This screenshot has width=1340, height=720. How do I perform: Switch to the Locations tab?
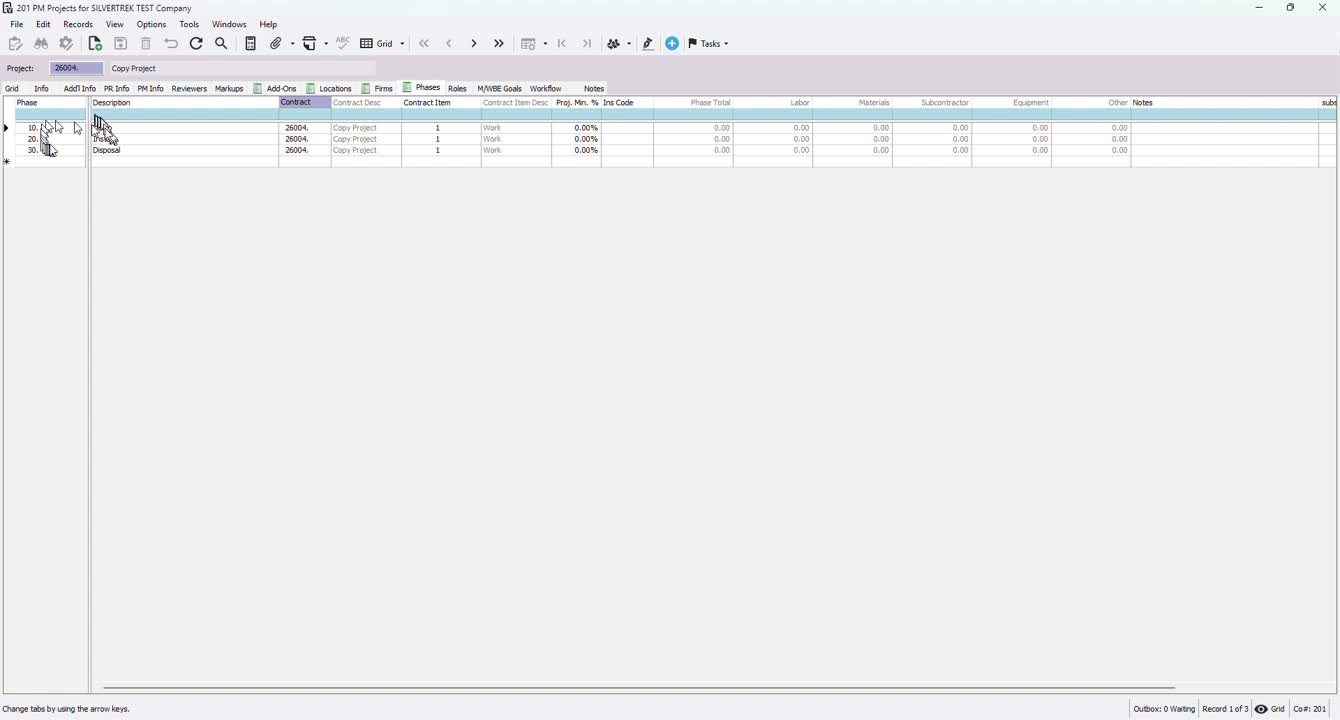click(329, 89)
